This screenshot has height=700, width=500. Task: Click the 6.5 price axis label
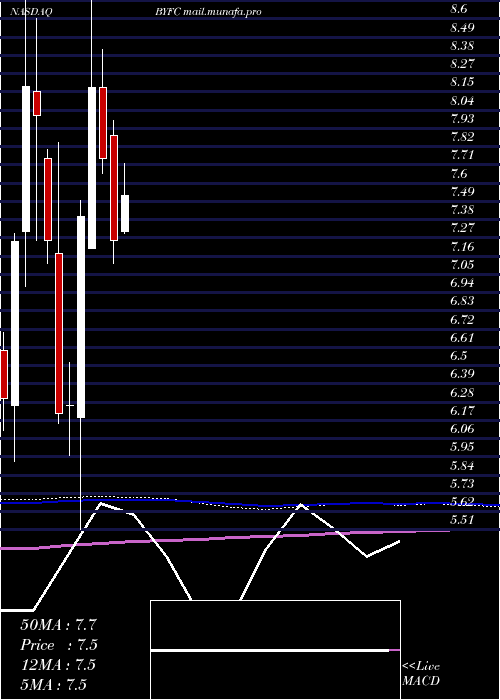tap(459, 355)
